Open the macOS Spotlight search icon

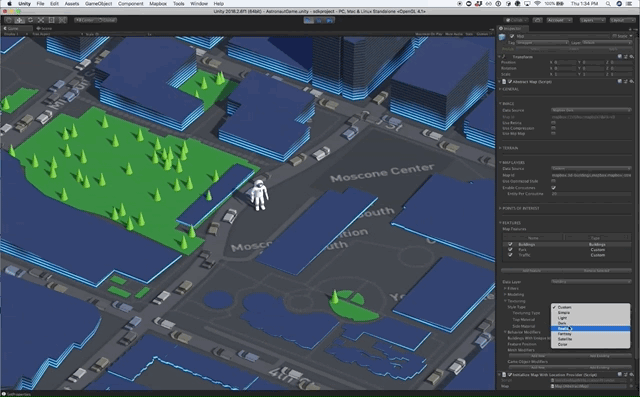tap(608, 4)
